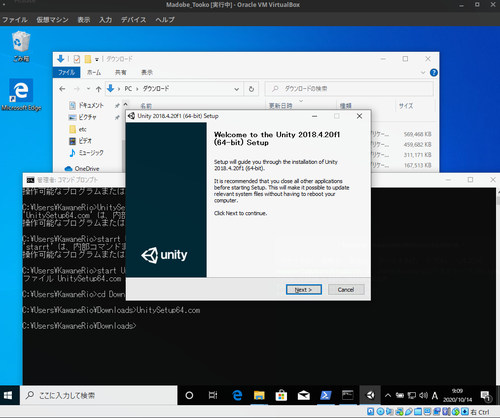This screenshot has width=500, height=418.
Task: Switch to Command Prompt taskbar icon
Action: click(348, 395)
